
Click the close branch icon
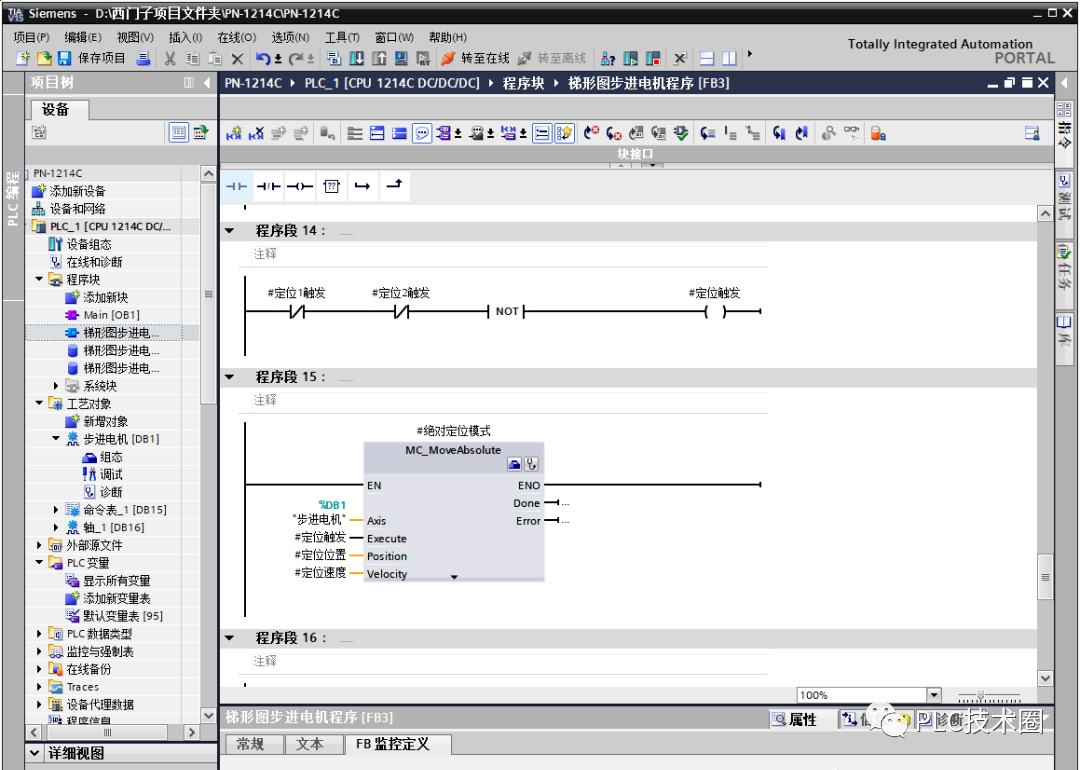click(394, 185)
